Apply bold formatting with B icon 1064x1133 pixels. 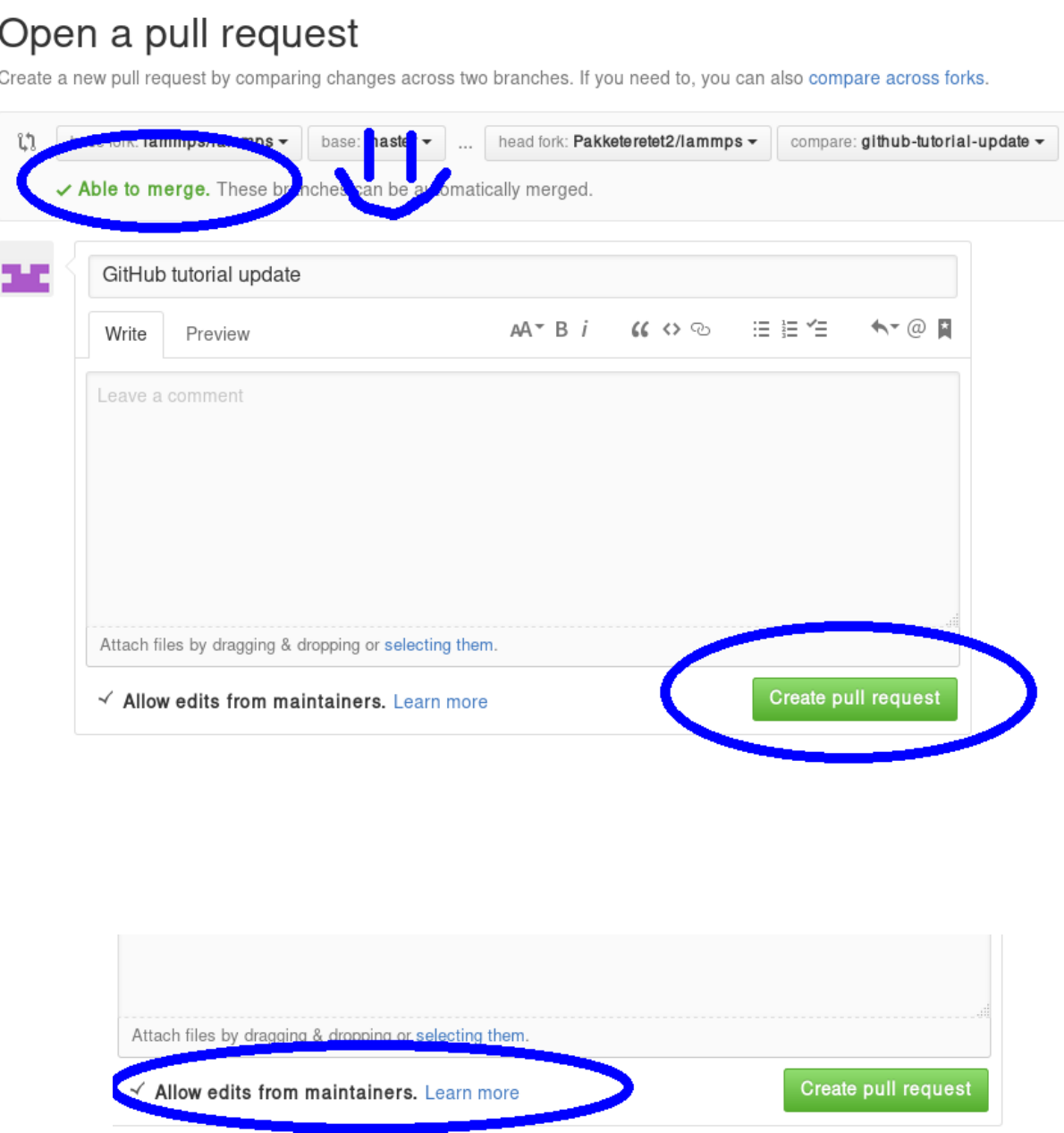coord(562,329)
